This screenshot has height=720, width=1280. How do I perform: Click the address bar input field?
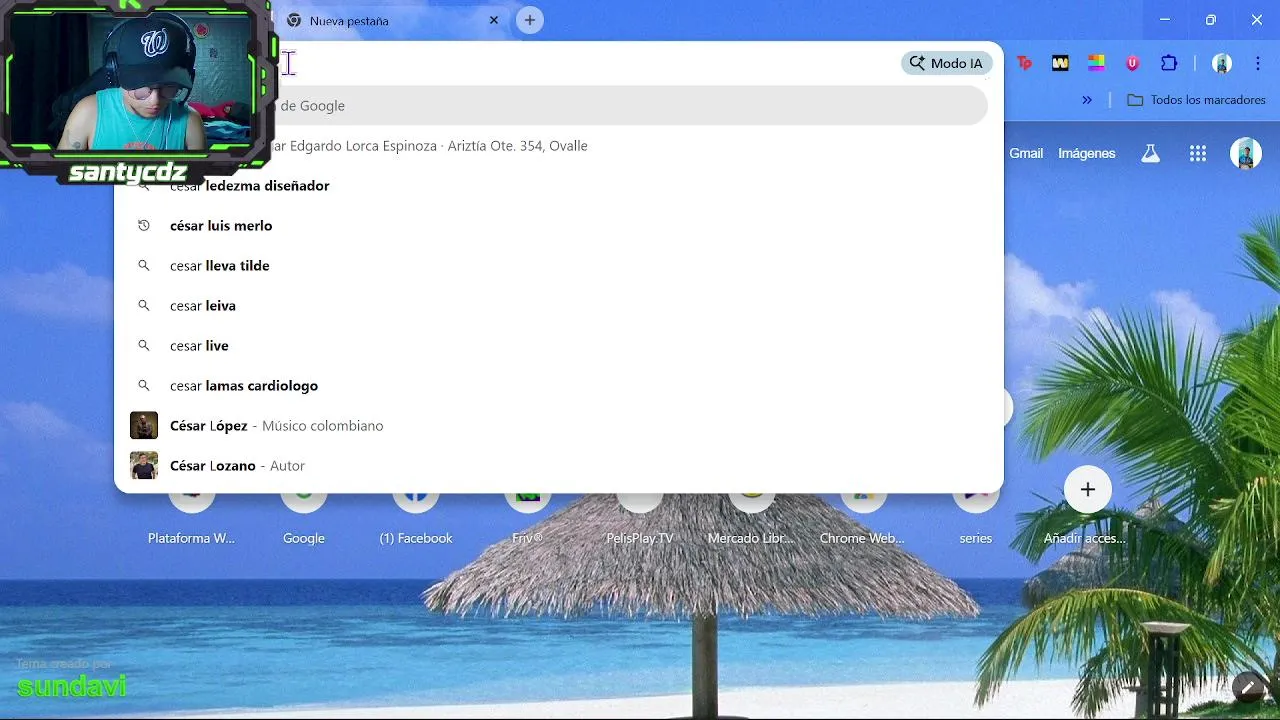pyautogui.click(x=585, y=63)
